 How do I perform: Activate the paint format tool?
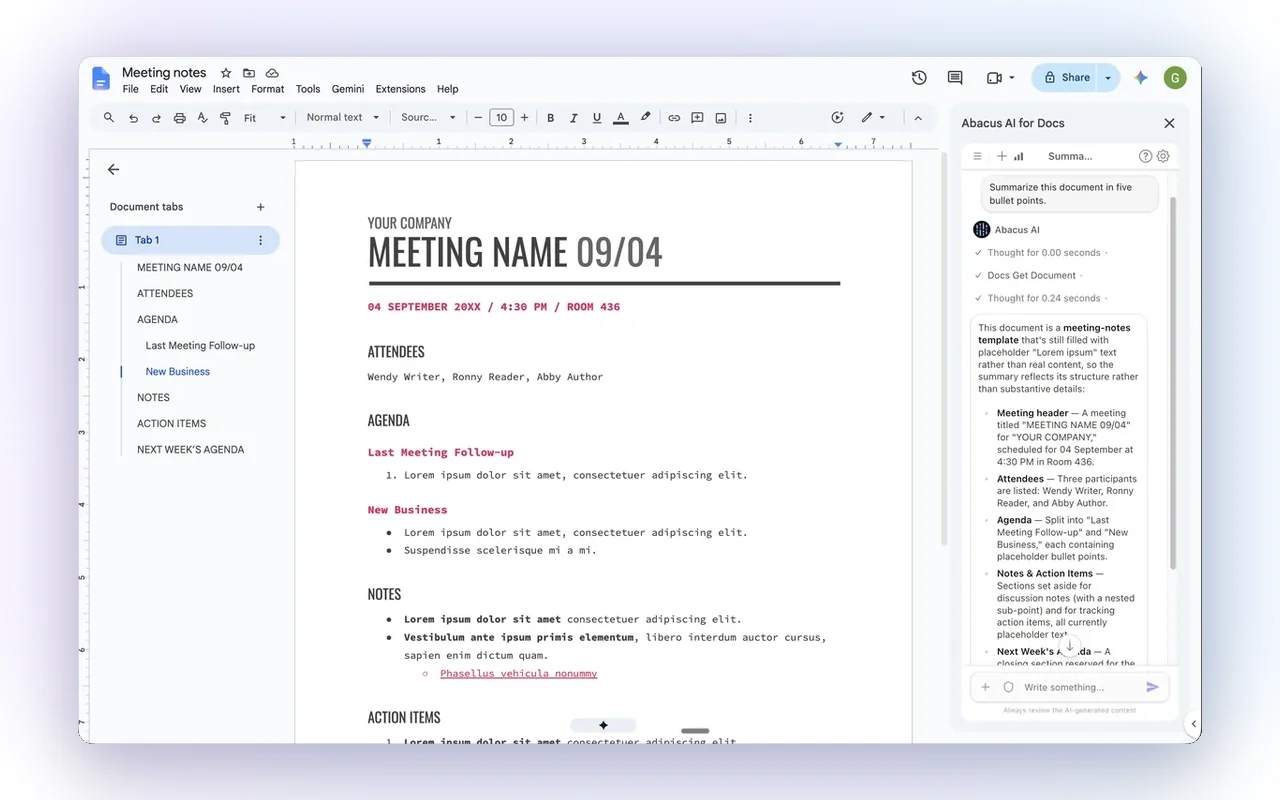point(225,118)
